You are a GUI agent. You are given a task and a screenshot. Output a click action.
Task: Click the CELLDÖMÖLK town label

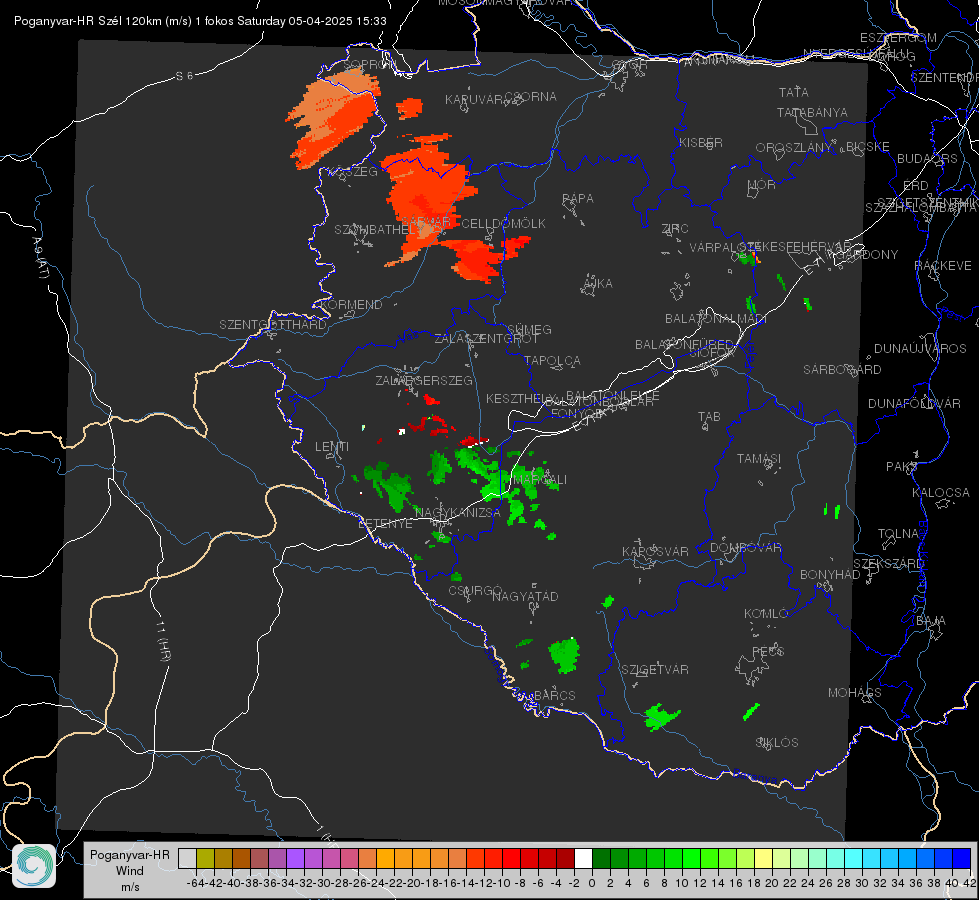click(x=503, y=224)
